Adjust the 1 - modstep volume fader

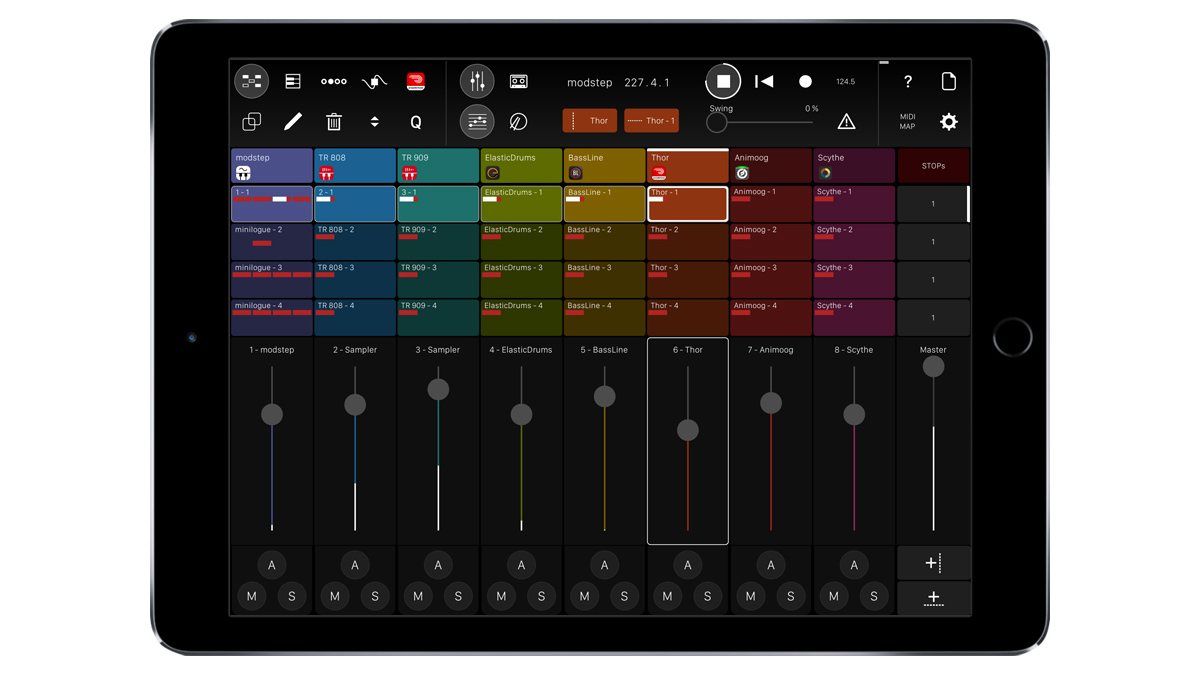[x=272, y=414]
